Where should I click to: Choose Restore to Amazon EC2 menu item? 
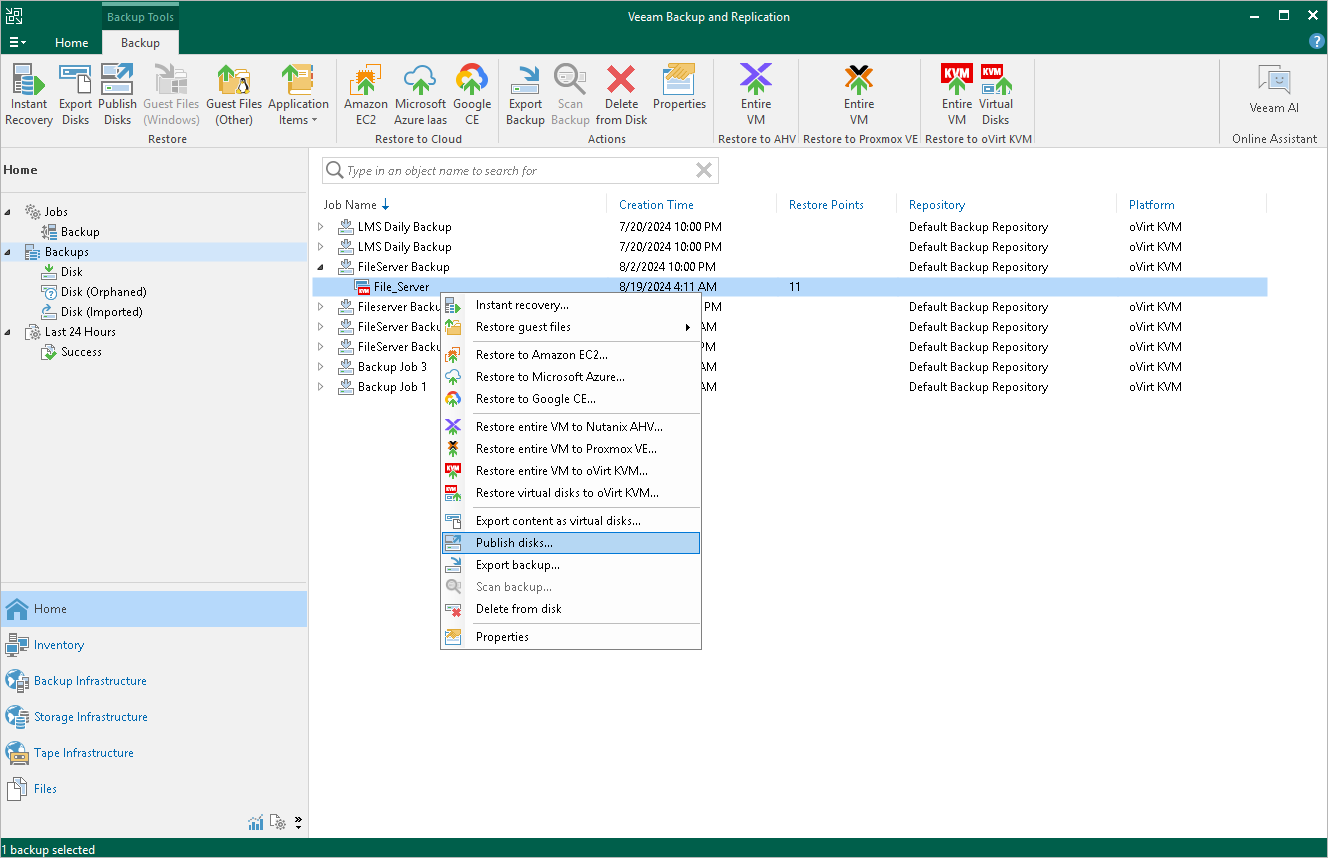point(571,355)
